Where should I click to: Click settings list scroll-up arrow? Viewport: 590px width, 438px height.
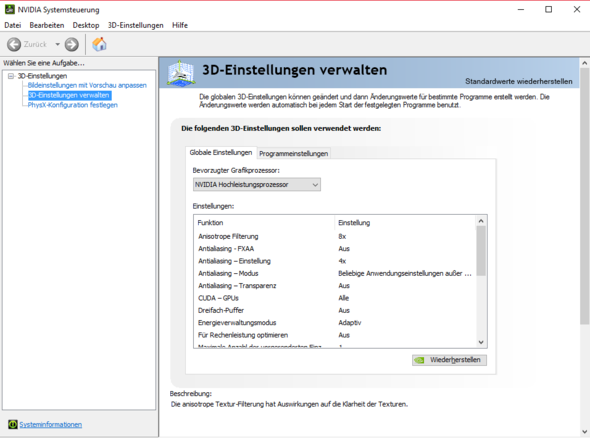[481, 221]
